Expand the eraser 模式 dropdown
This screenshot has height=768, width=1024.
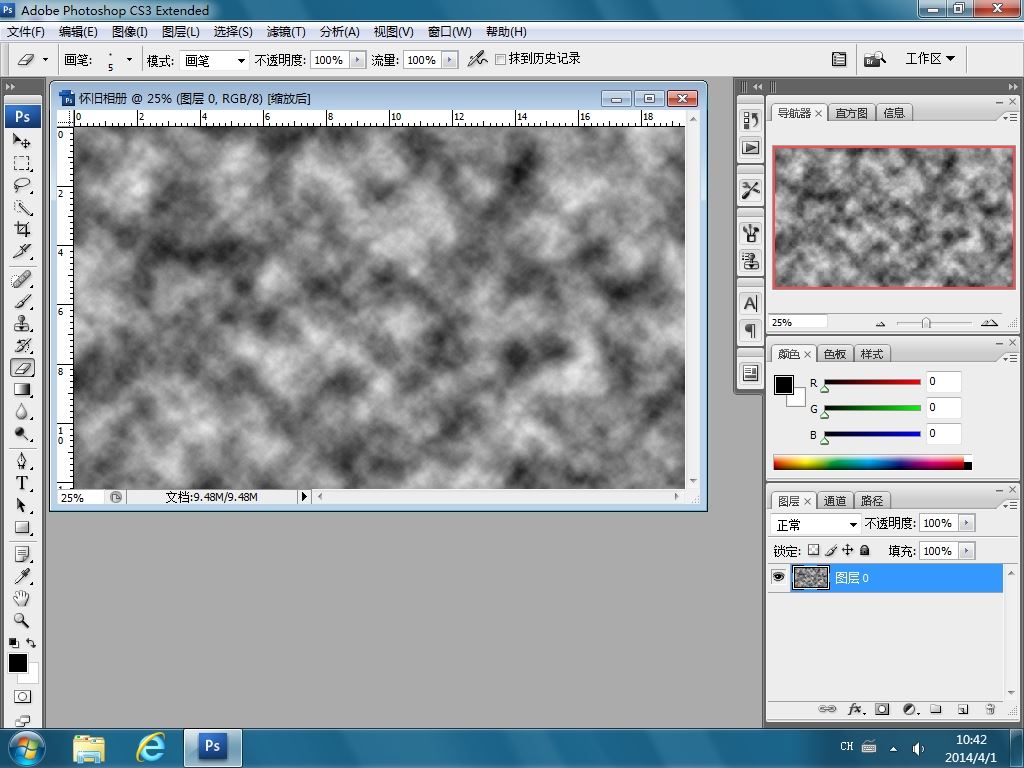pyautogui.click(x=215, y=61)
